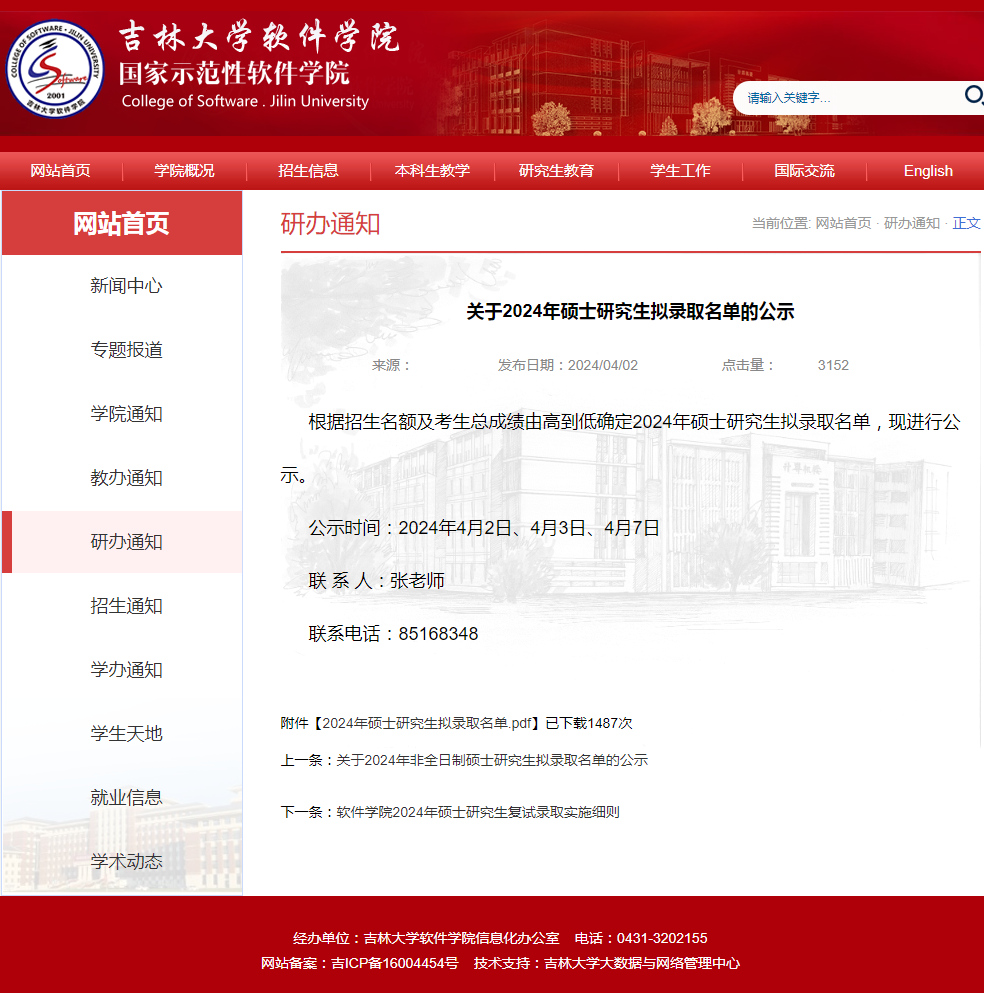Open 新闻中心 in the sidebar

[x=126, y=286]
